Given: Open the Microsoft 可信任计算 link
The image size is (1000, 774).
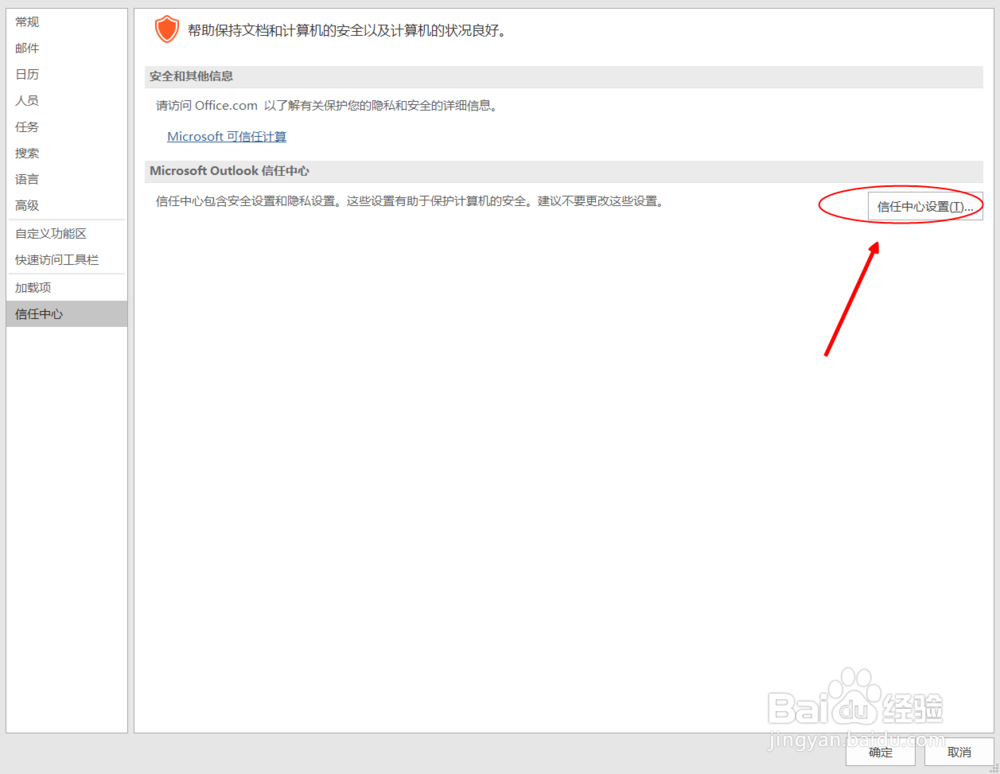Looking at the screenshot, I should (226, 136).
